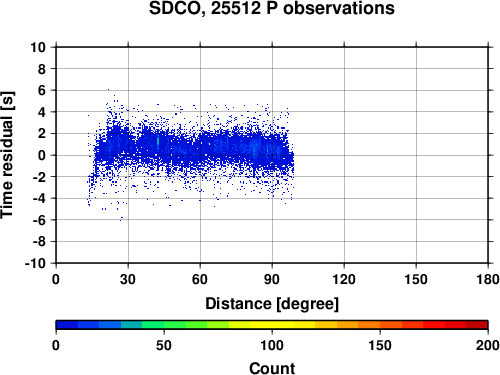Click the x-axis tick label 180
This screenshot has width=500, height=375.
[488, 279]
